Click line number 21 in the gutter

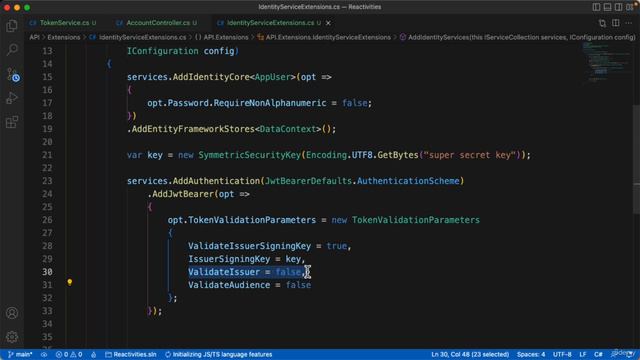(47, 155)
